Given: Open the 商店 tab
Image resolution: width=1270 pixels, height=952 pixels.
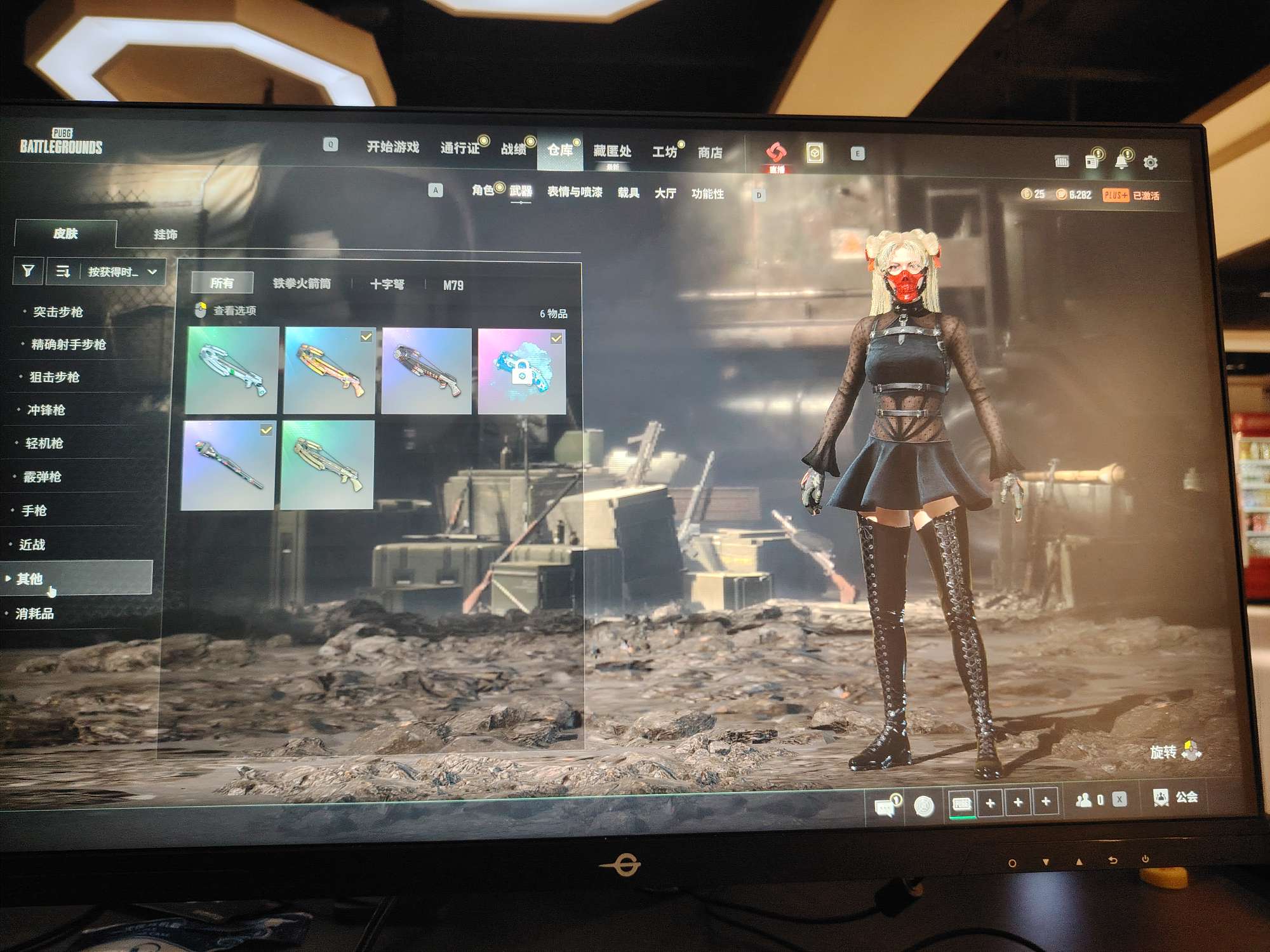Looking at the screenshot, I should coord(710,152).
